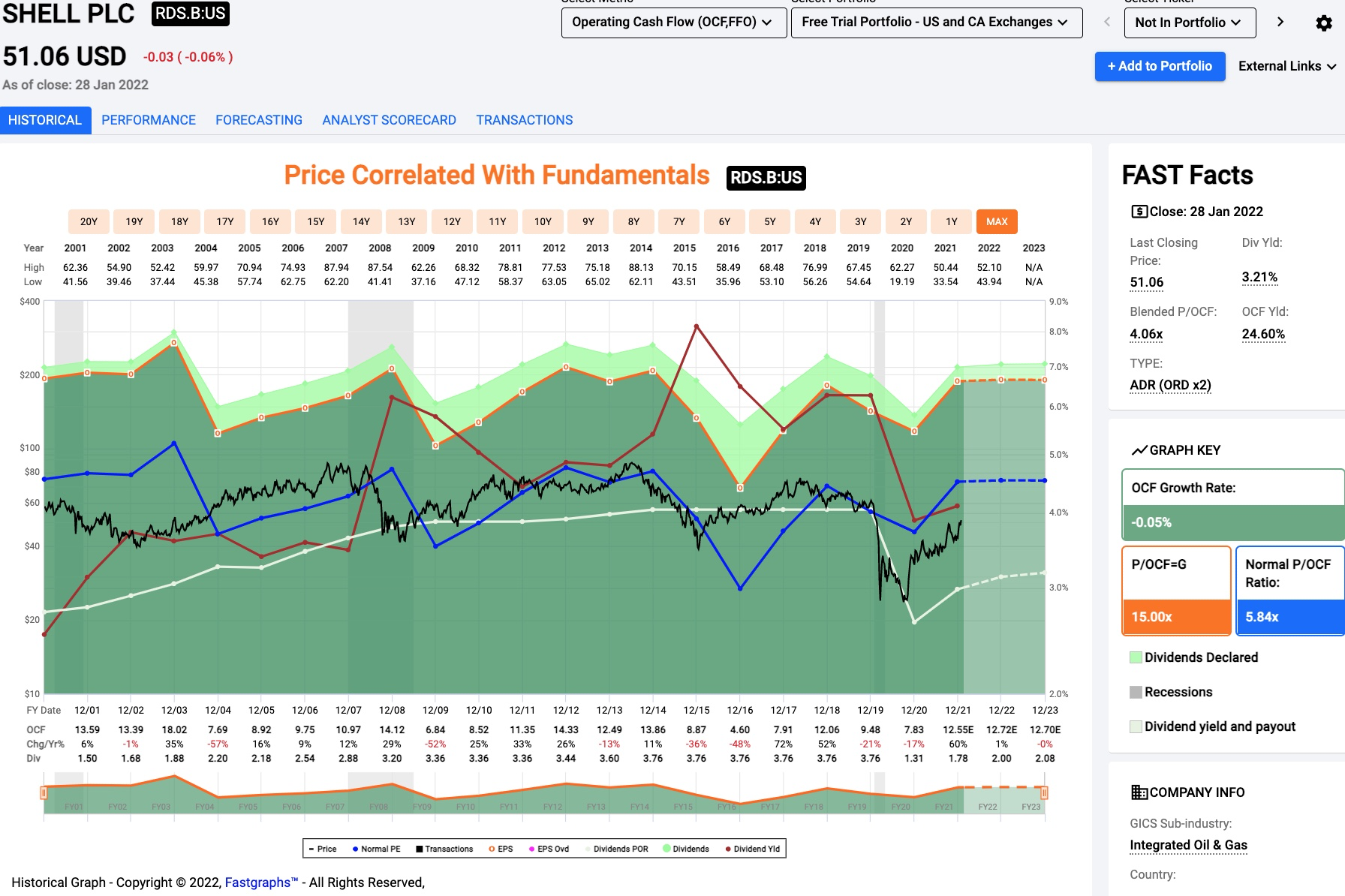The height and width of the screenshot is (896, 1345).
Task: Click the GRAPH KEY trend icon
Action: pos(1139,450)
